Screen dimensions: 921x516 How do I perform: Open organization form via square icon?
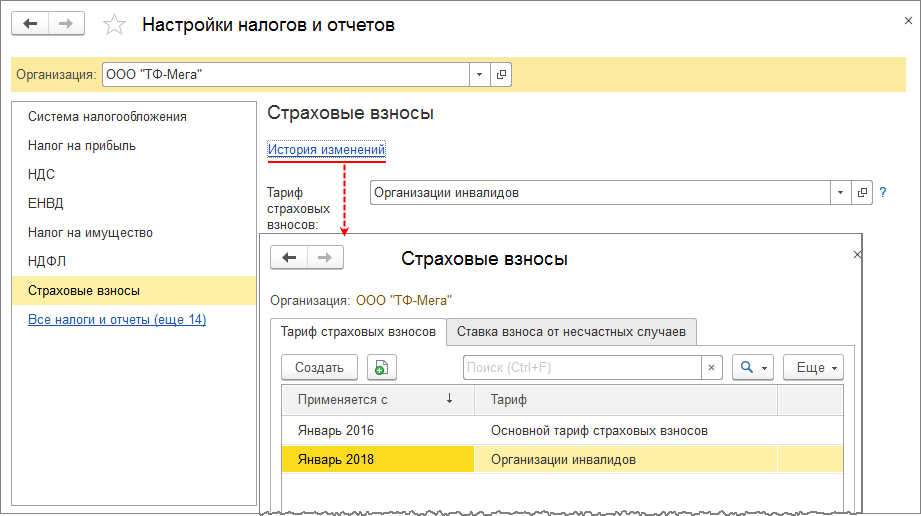tap(501, 74)
